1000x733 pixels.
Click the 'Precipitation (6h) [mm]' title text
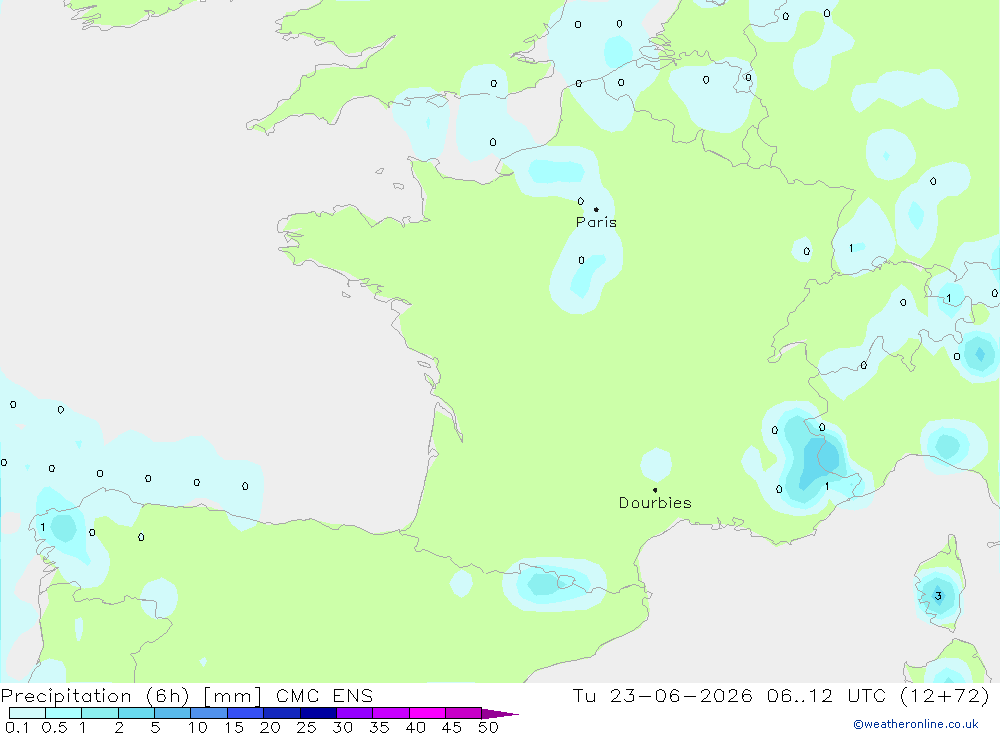[x=131, y=695]
